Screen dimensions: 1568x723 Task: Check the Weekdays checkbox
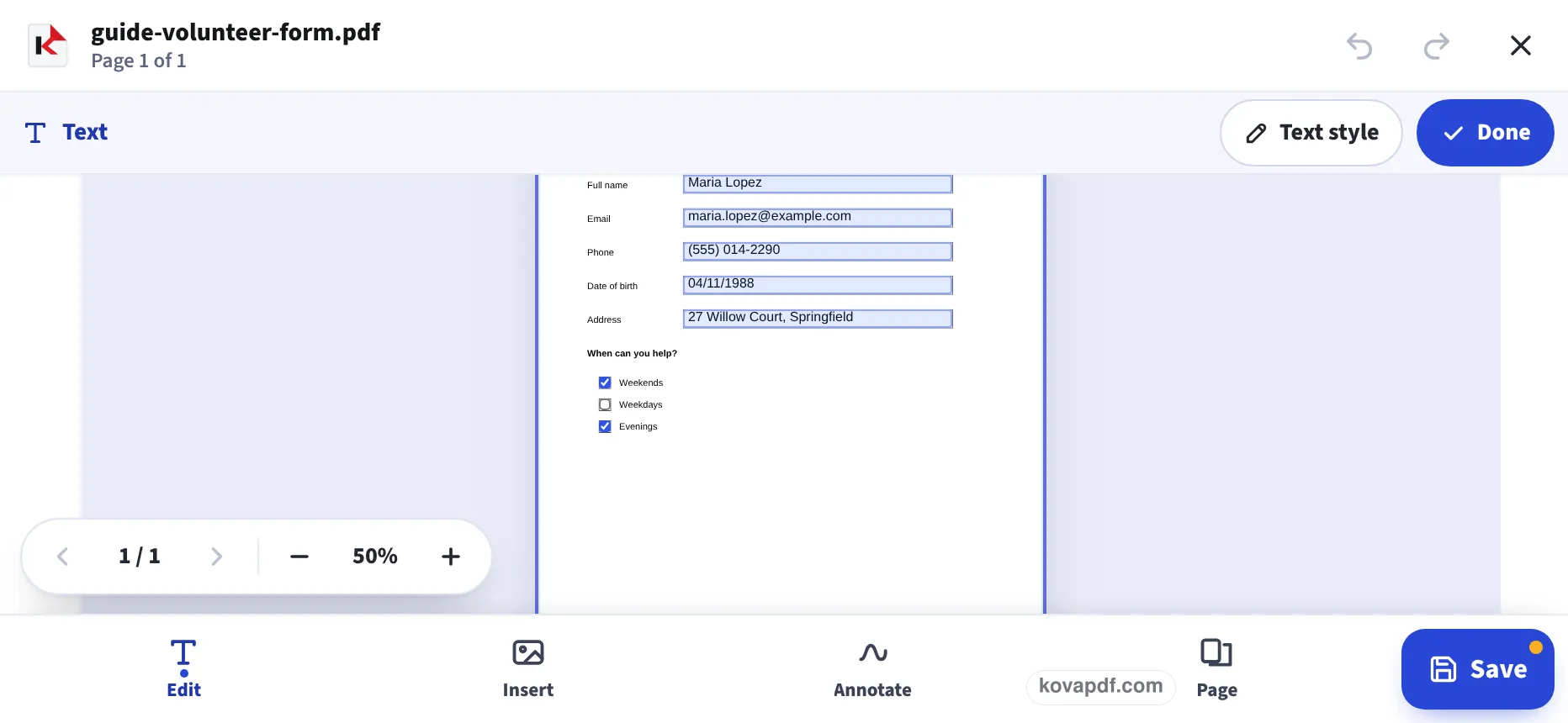pyautogui.click(x=605, y=404)
